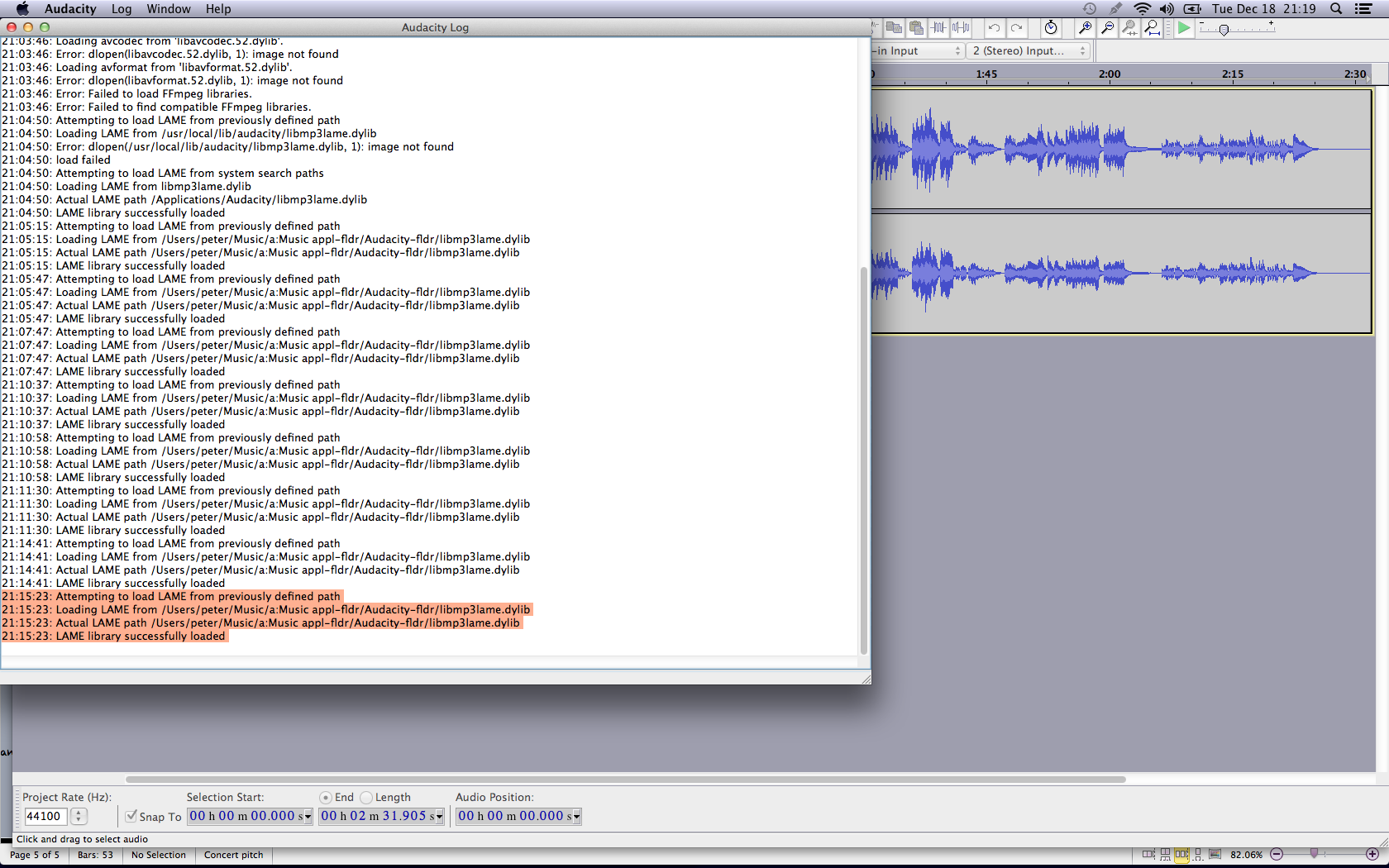1389x868 pixels.
Task: Select the second page view layout icon
Action: (1165, 855)
